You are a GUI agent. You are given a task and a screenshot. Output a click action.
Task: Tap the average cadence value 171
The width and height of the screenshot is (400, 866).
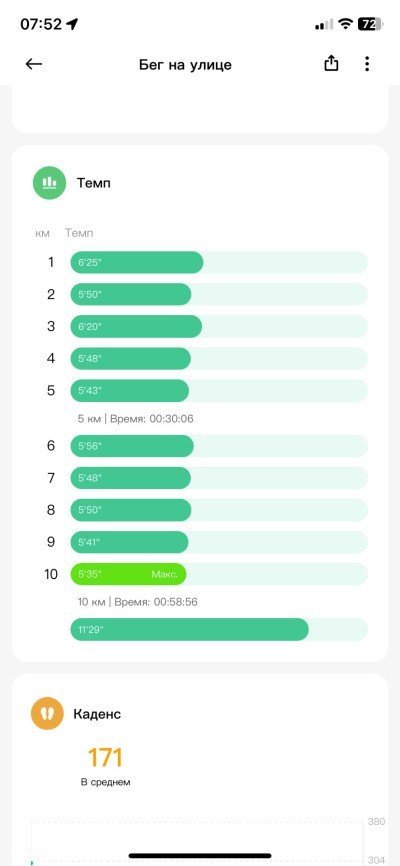tap(105, 757)
